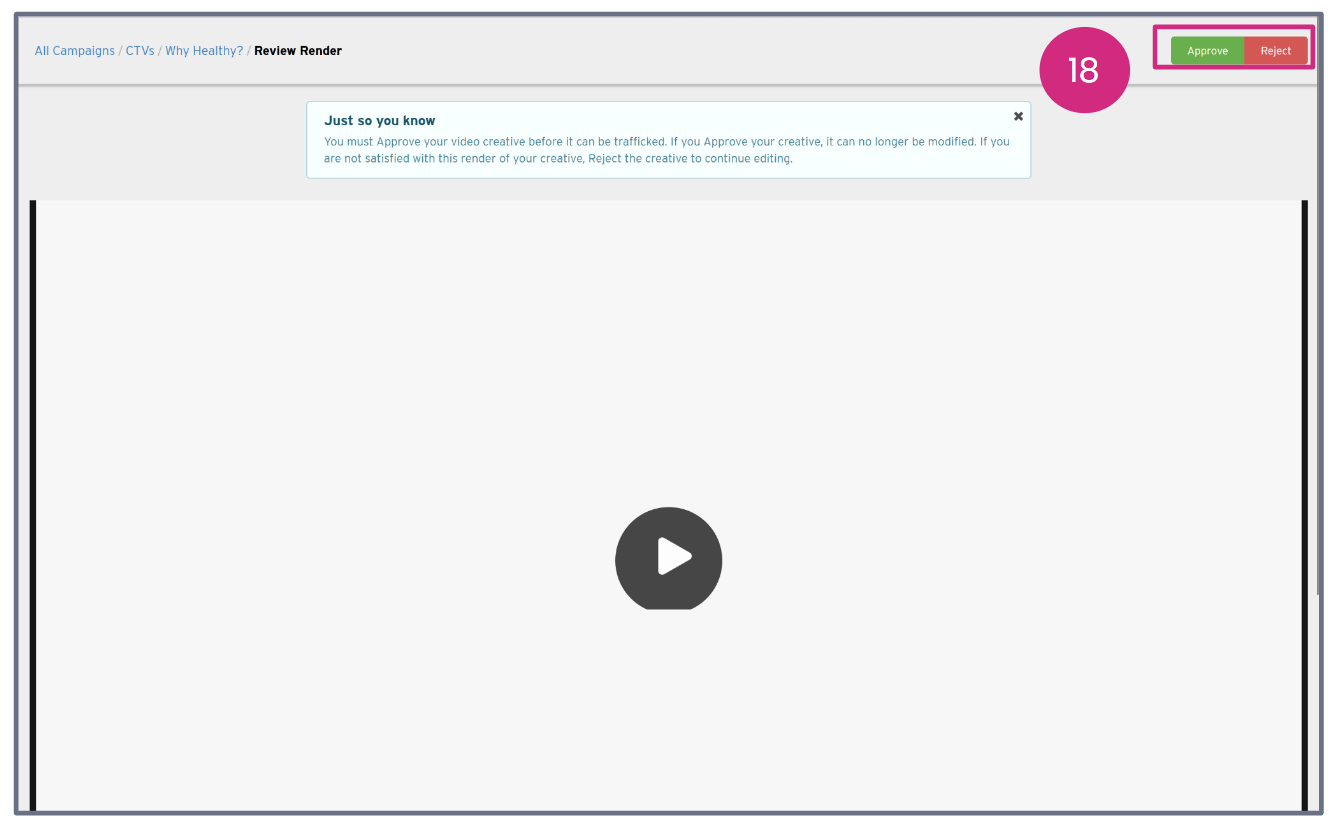Click the Review Render breadcrumb label
1333x822 pixels.
click(298, 51)
